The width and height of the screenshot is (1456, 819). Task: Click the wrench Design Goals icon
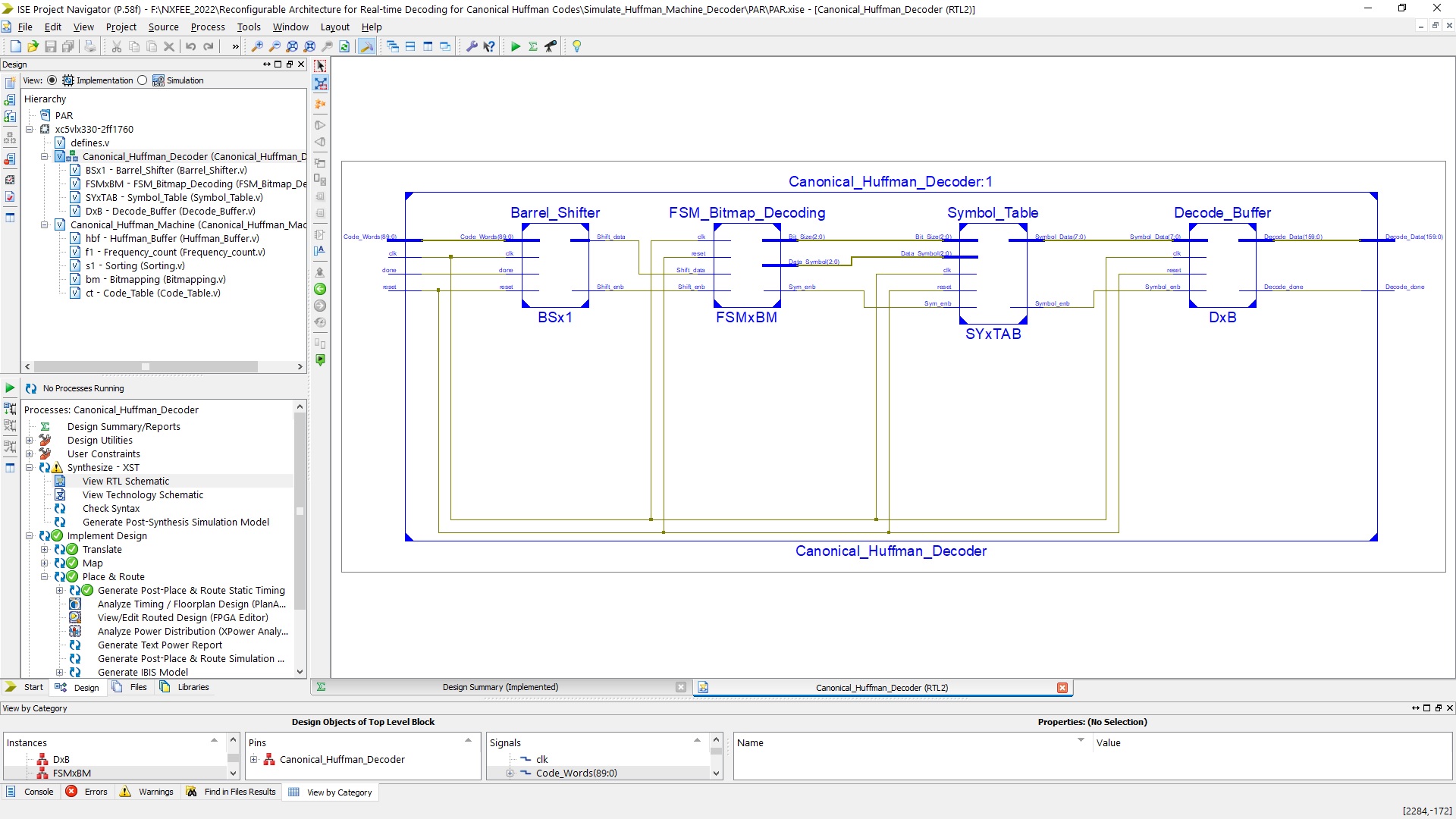point(471,46)
